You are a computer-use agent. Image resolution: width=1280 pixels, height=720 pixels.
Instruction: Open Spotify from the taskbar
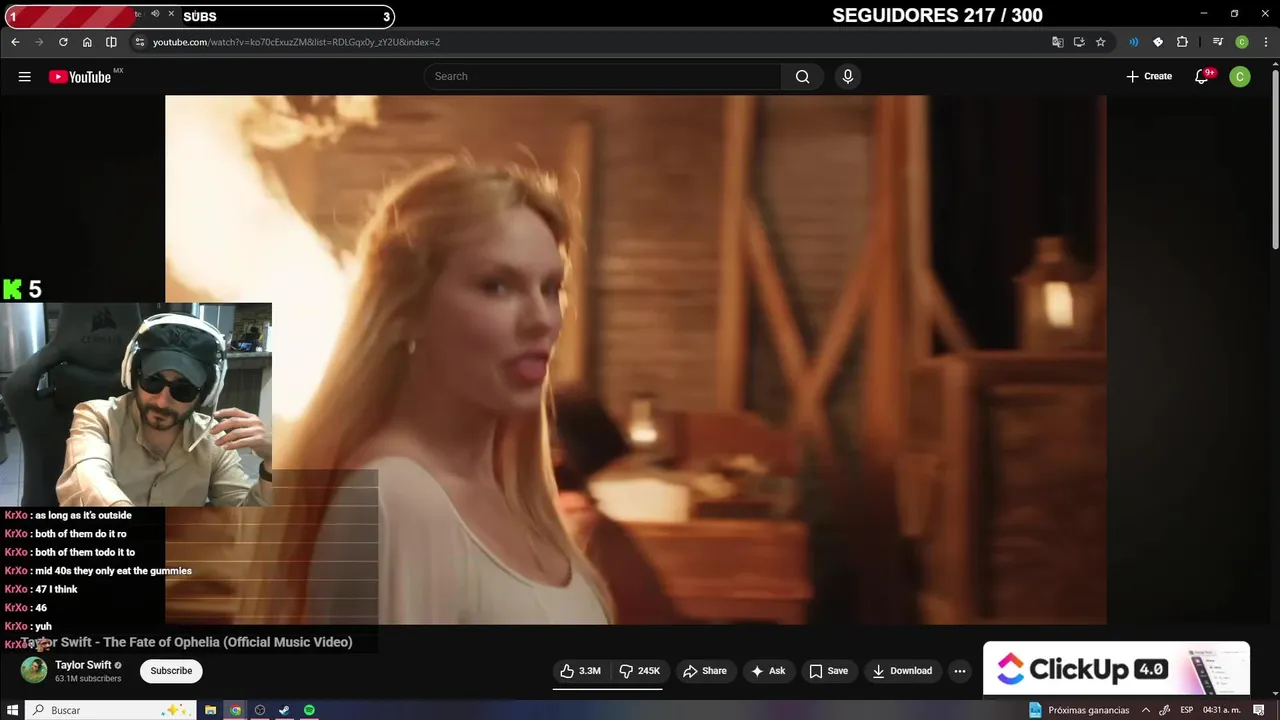point(309,710)
